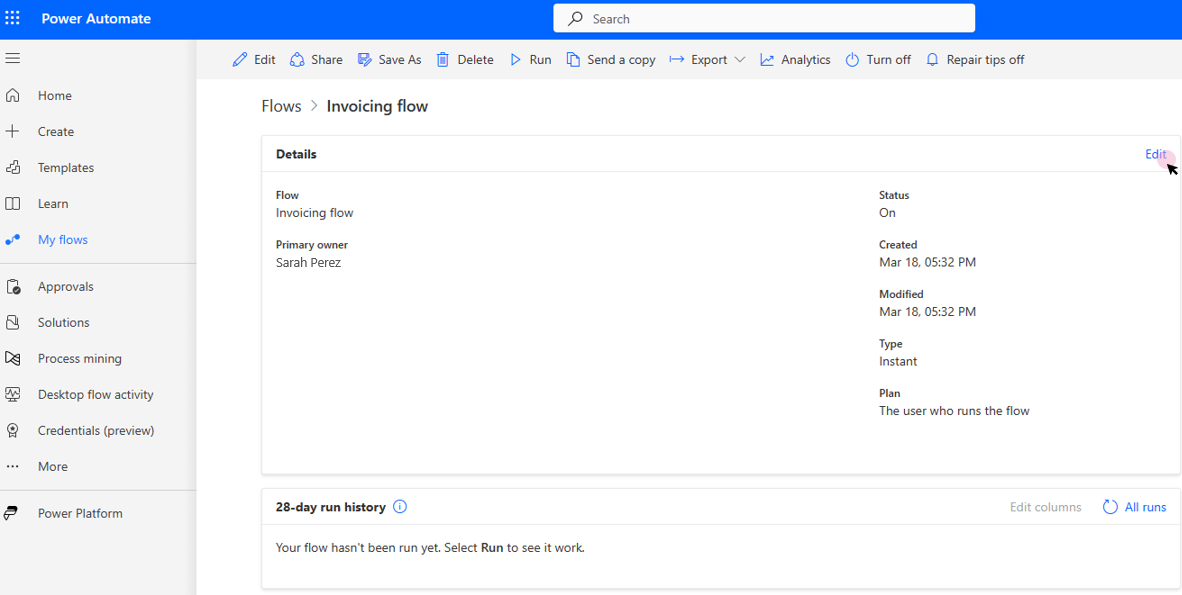Click the Share icon in command bar
The height and width of the screenshot is (595, 1182).
coord(297,60)
